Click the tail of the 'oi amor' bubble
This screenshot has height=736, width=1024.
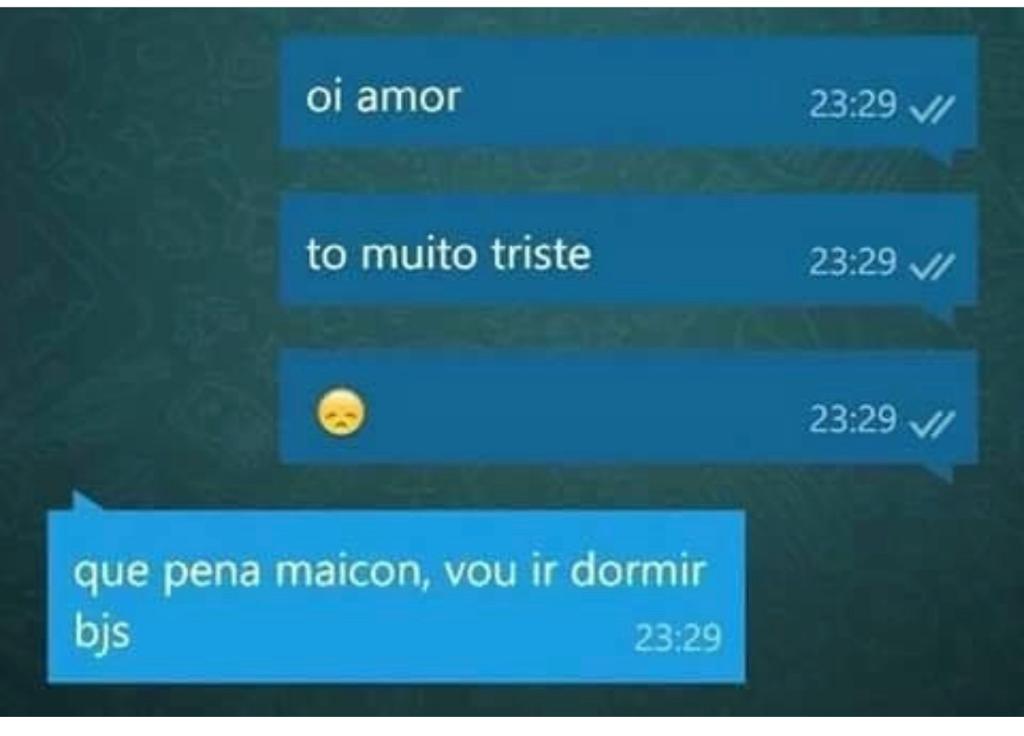click(x=957, y=157)
